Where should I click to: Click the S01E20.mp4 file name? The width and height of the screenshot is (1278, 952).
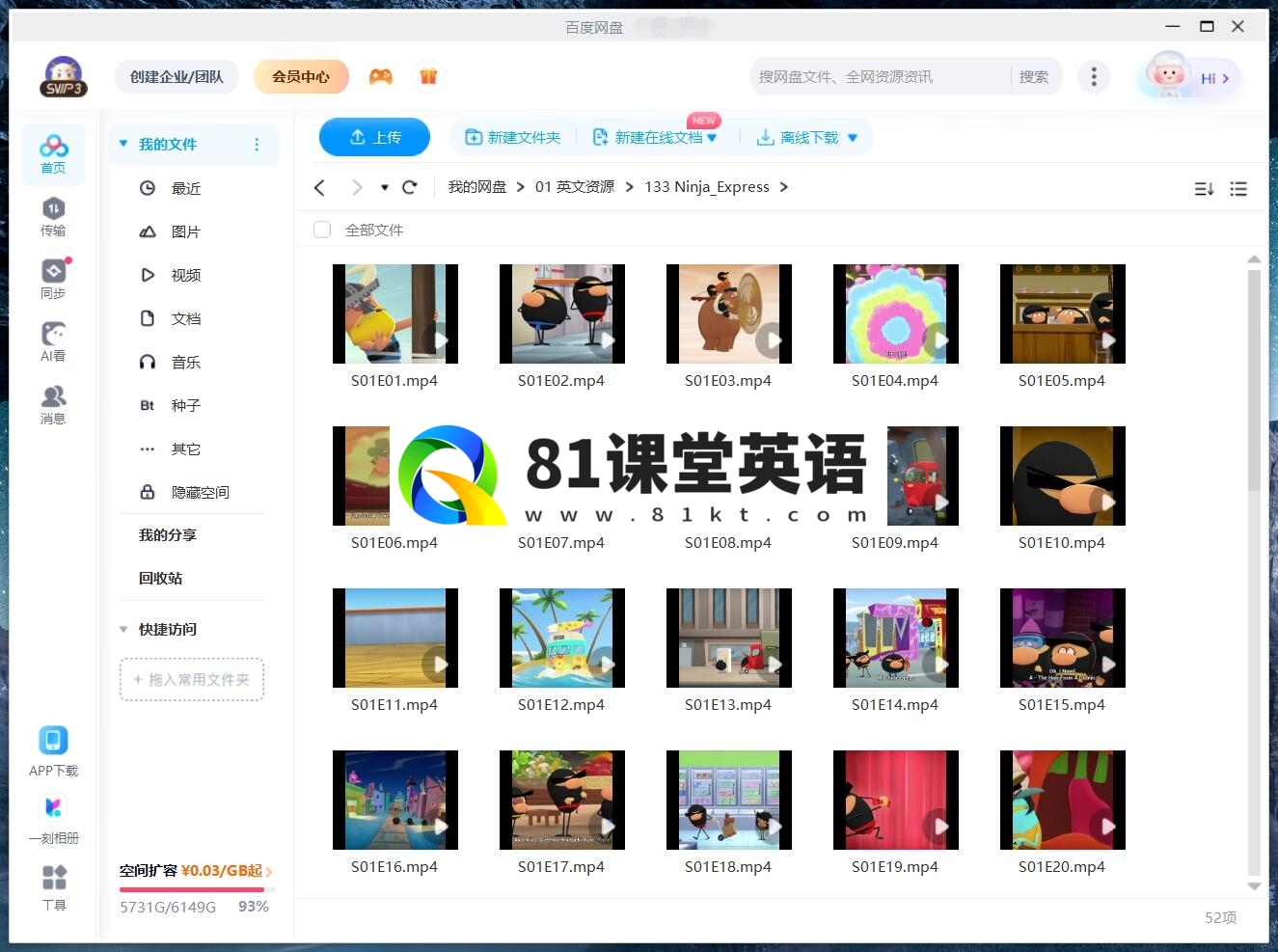pos(1062,867)
